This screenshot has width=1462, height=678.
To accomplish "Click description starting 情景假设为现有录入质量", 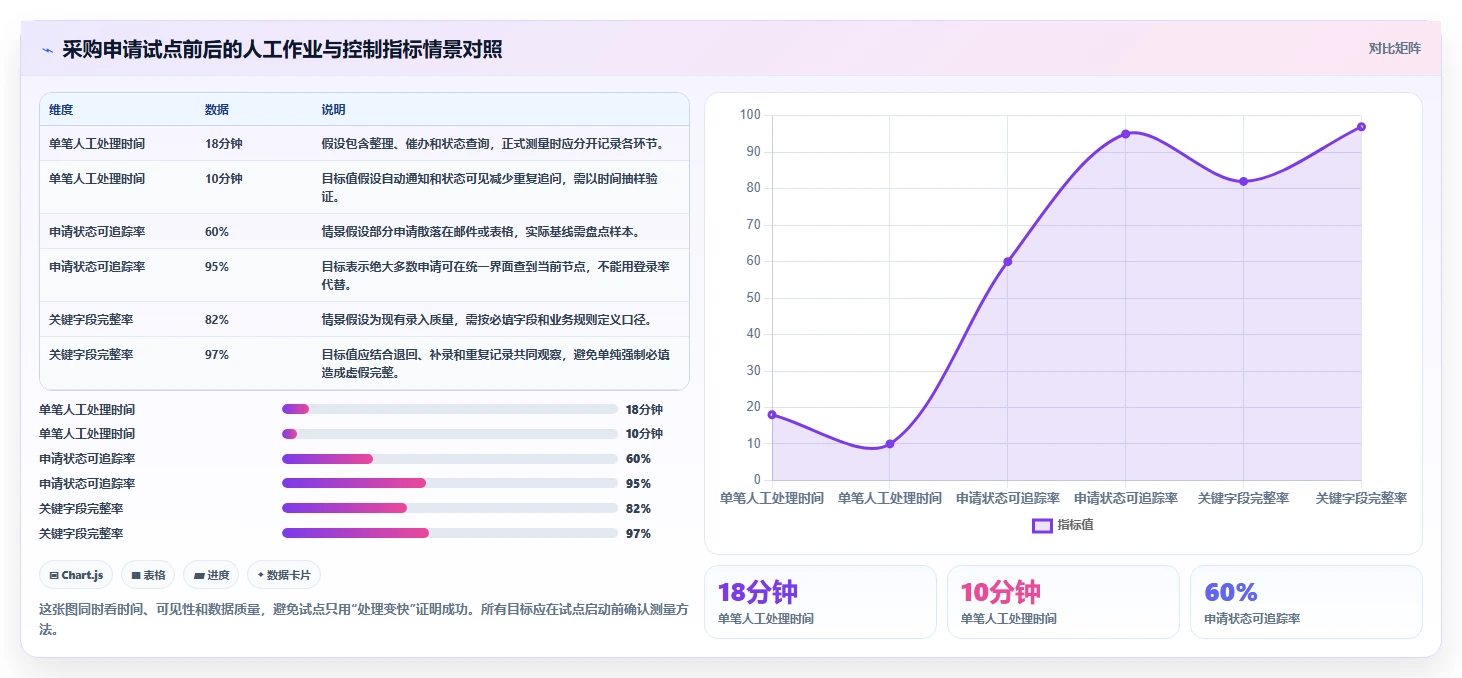I will click(487, 320).
